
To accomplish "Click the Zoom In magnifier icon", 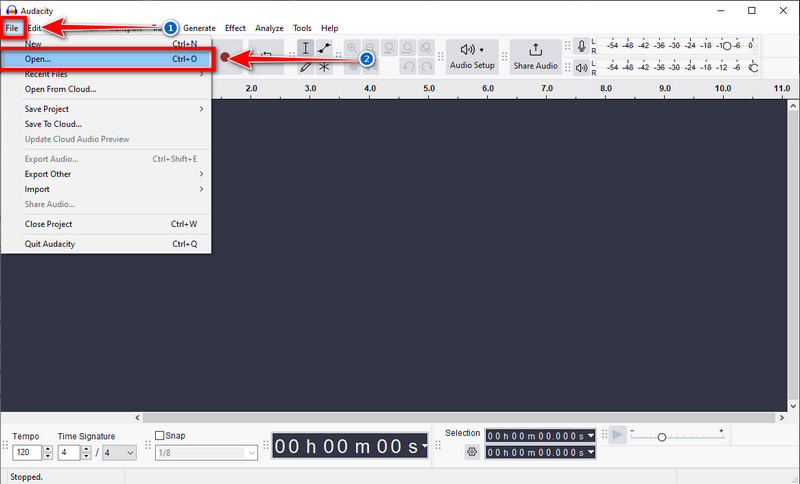I will click(x=352, y=48).
